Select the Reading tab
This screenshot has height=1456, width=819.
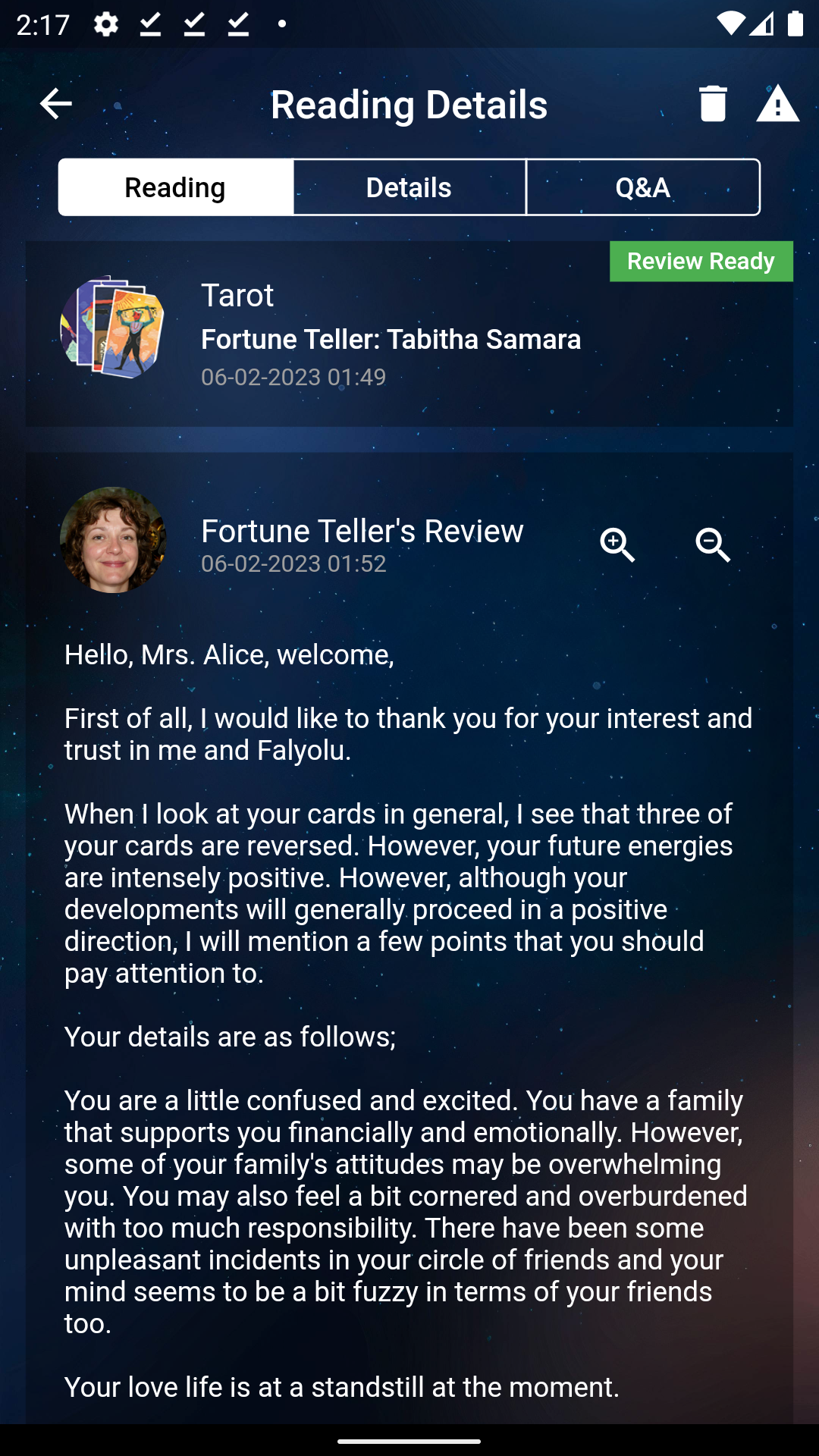click(x=175, y=187)
